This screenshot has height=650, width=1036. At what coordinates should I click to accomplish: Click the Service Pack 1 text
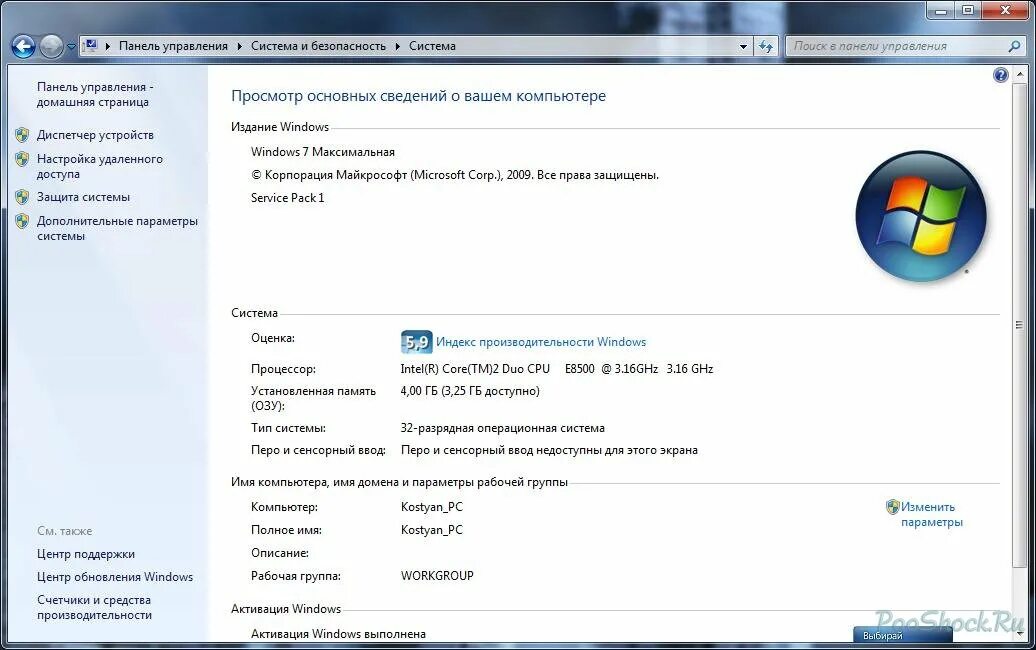coord(287,198)
